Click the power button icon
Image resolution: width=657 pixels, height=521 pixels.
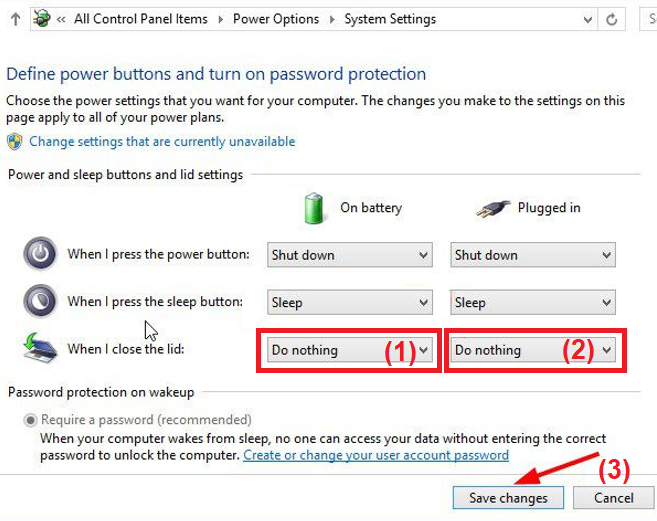tap(40, 255)
